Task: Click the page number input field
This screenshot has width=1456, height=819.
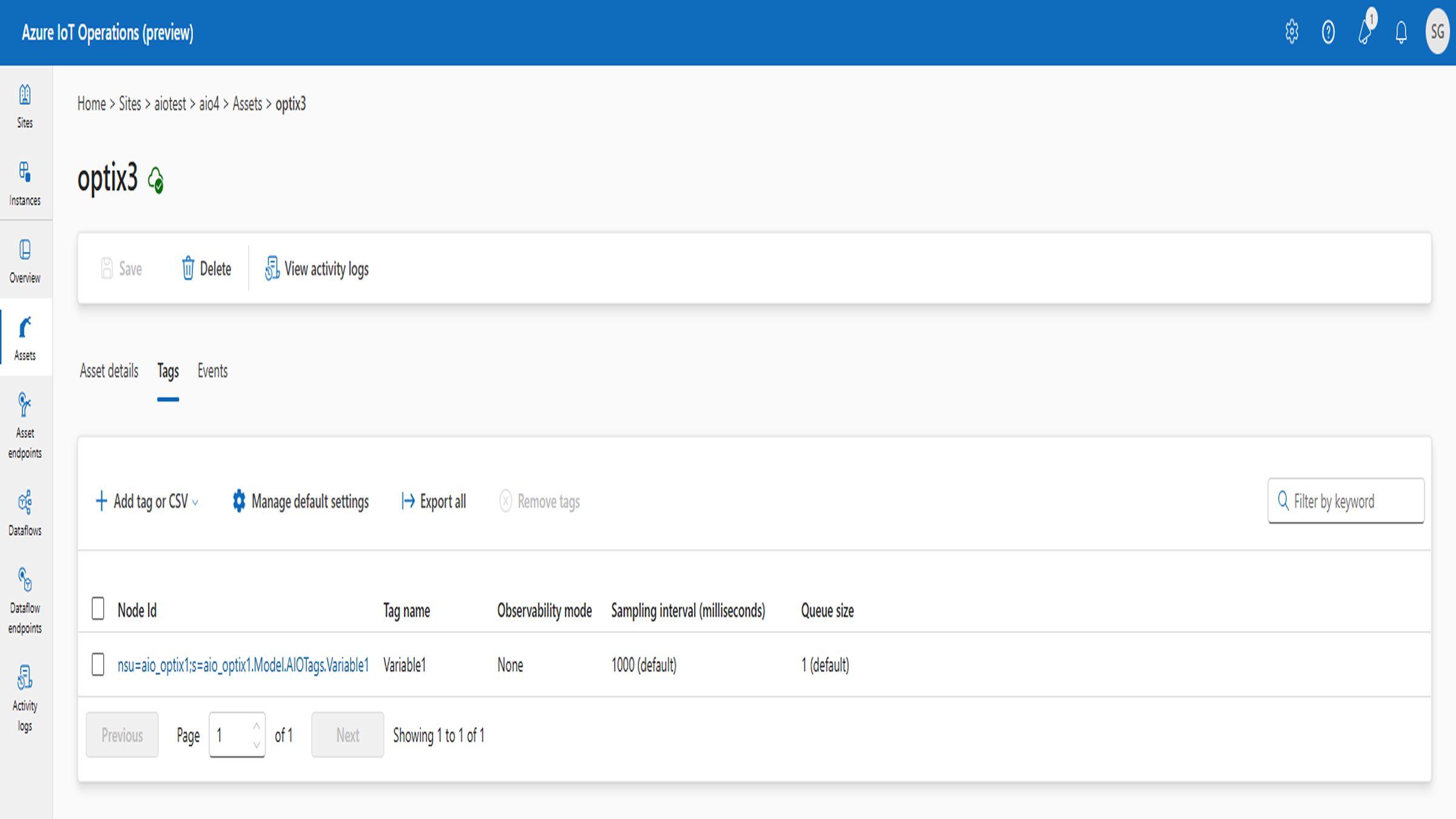Action: pos(237,735)
